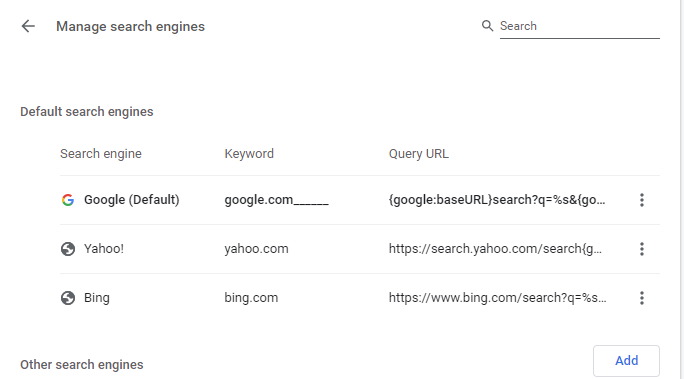Image resolution: width=684 pixels, height=379 pixels.
Task: Click the Bing search query URL
Action: point(497,298)
